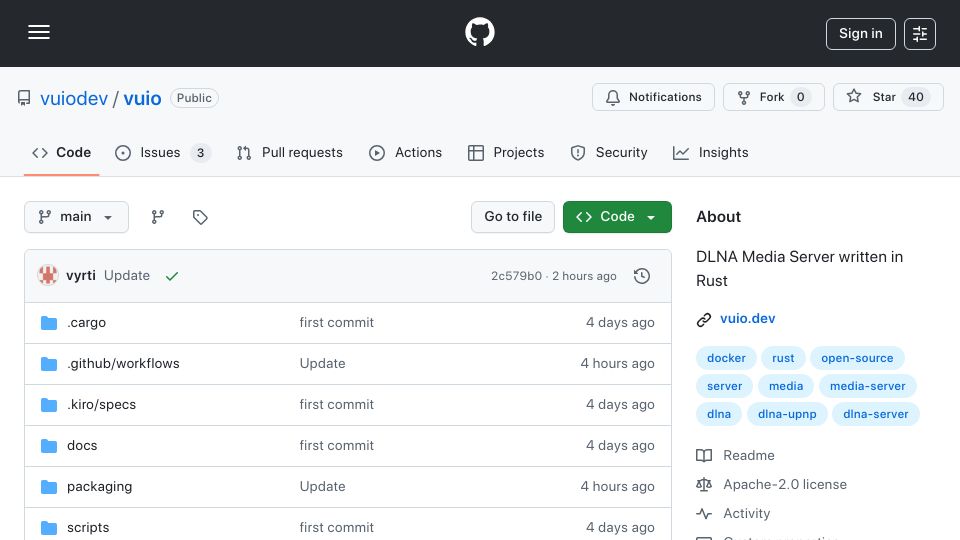Open the .github/workflows folder
The width and height of the screenshot is (960, 540).
click(123, 364)
